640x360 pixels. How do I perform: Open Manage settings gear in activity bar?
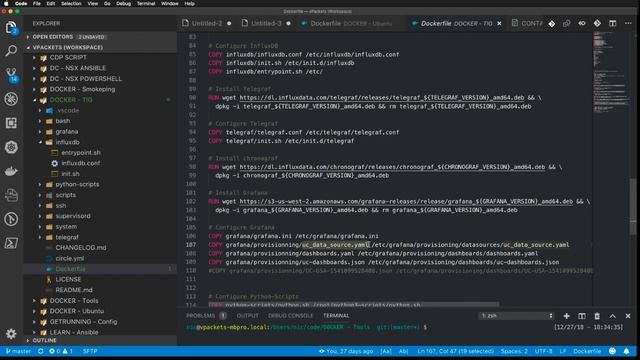click(x=11, y=334)
